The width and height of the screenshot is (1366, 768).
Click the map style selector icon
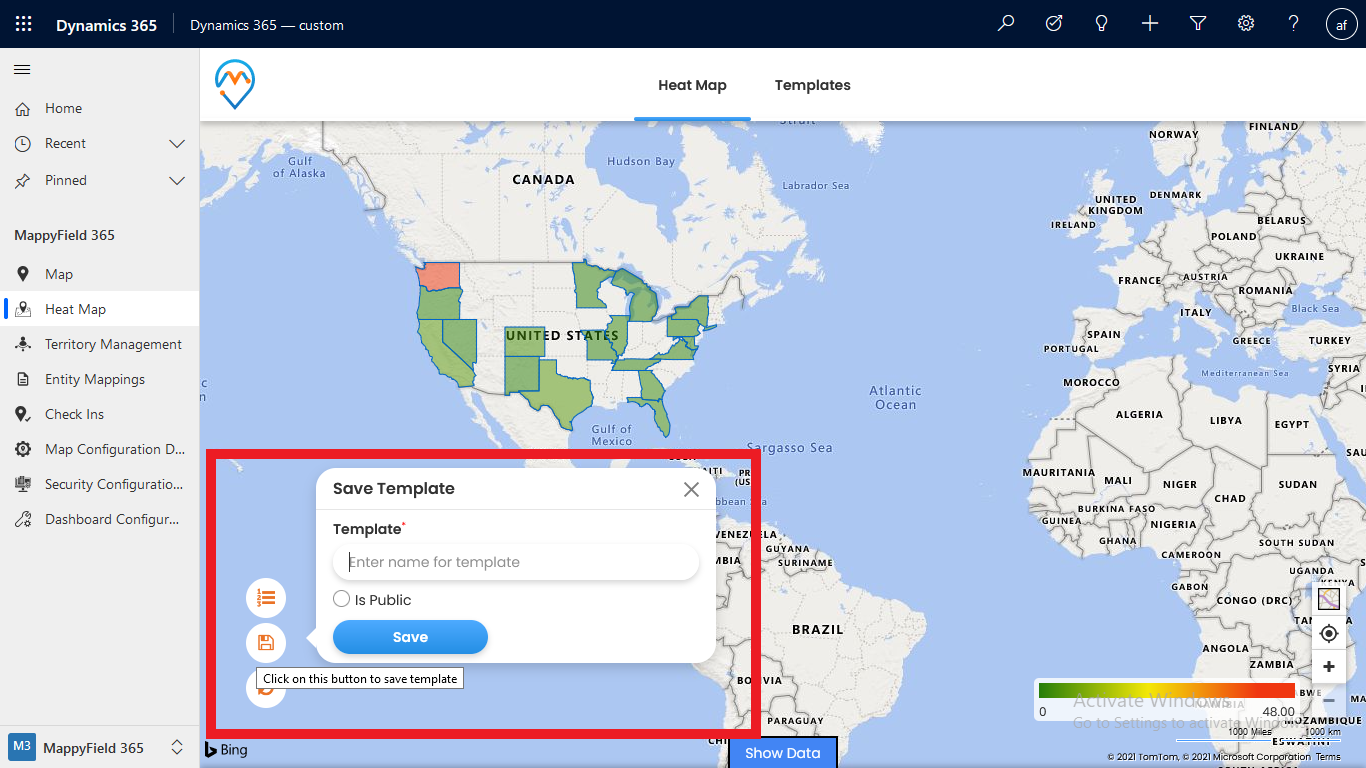[1329, 600]
